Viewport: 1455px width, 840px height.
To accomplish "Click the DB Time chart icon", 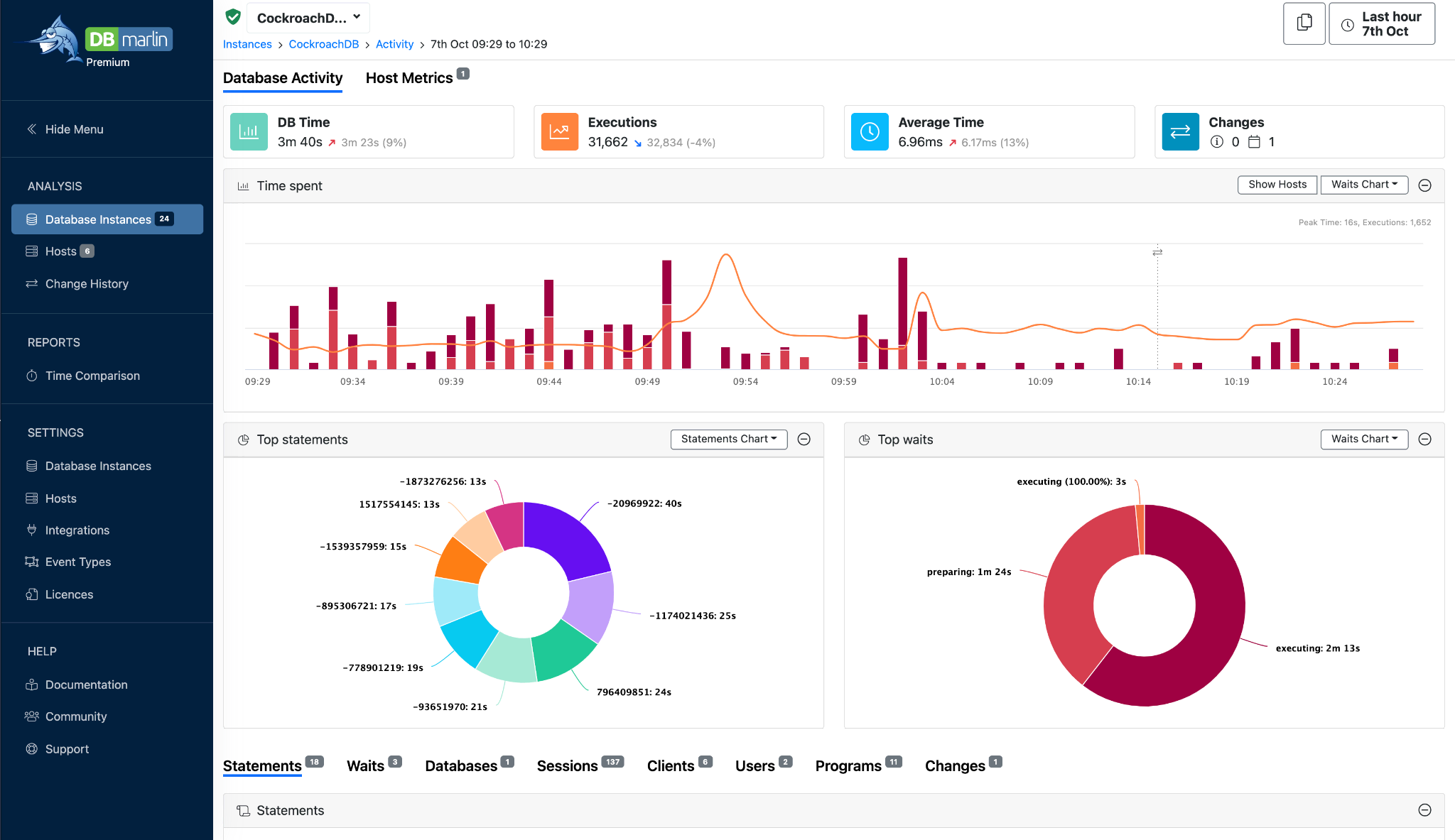I will click(249, 132).
